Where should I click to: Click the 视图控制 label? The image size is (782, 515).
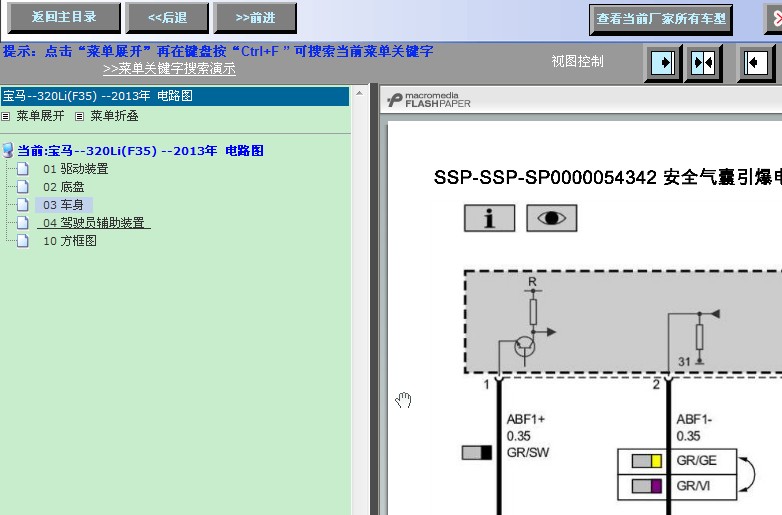pyautogui.click(x=577, y=61)
